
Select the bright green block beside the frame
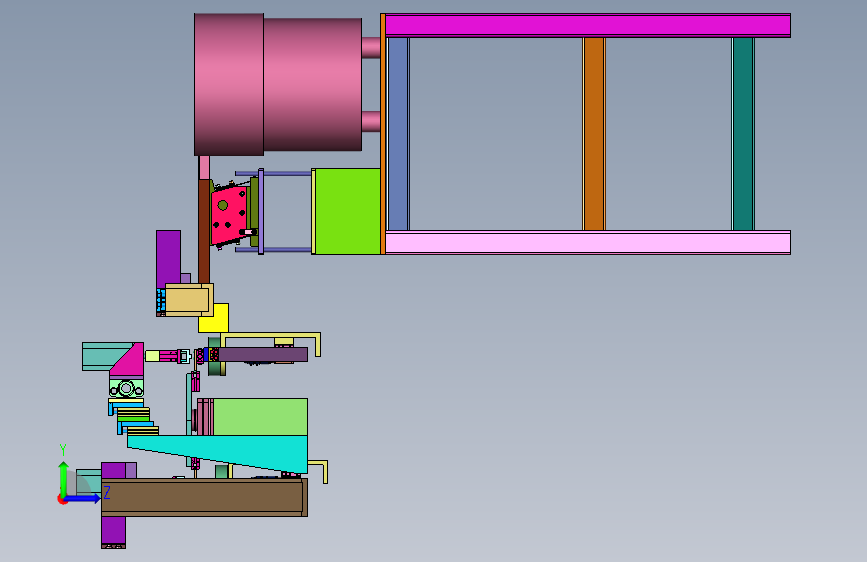click(x=348, y=211)
